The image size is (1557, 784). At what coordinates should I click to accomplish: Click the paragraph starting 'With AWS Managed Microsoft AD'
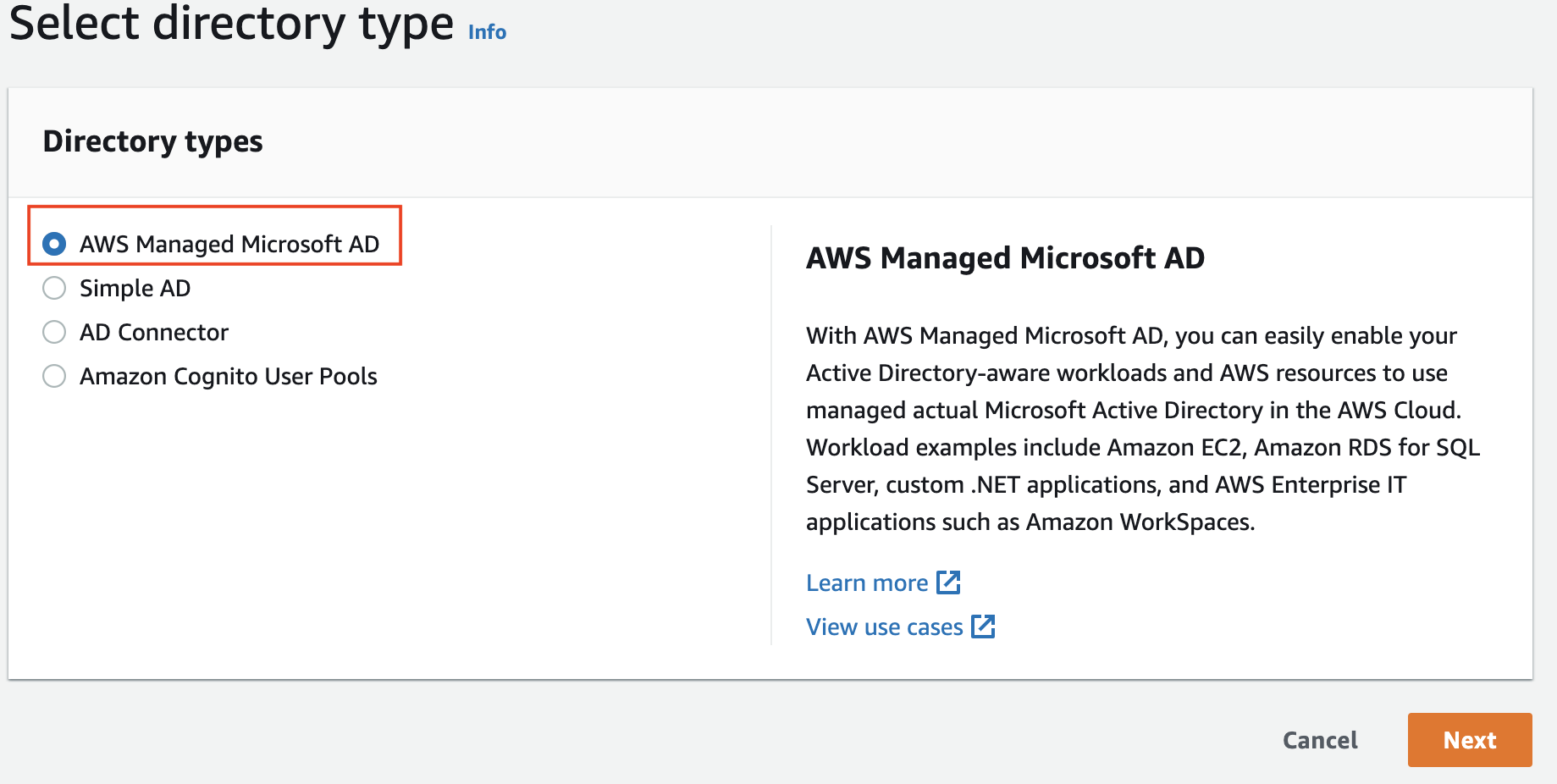[x=1143, y=428]
